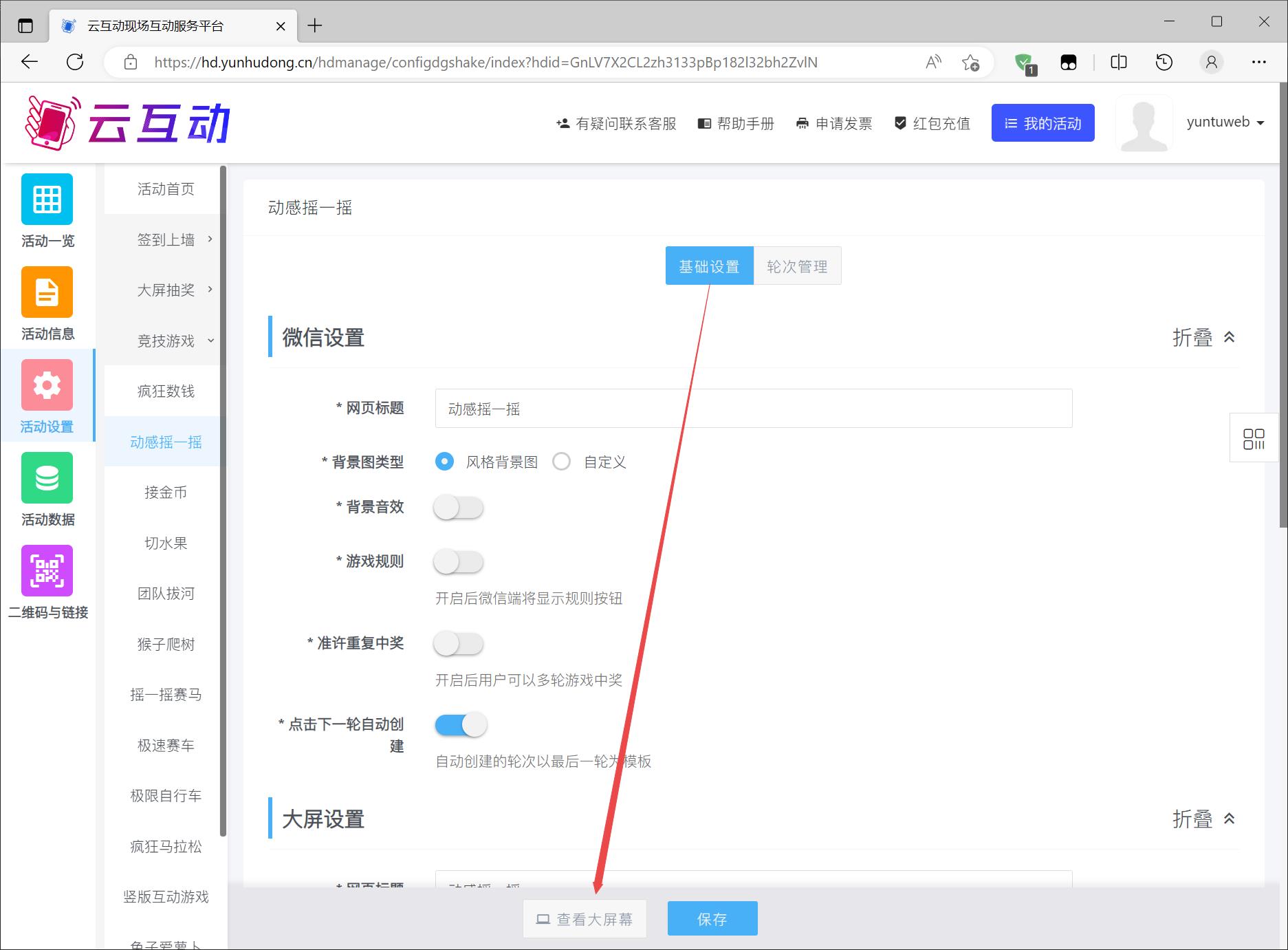The height and width of the screenshot is (950, 1288).
Task: Disable the 点击下一轮自动创建 switch
Action: click(461, 725)
